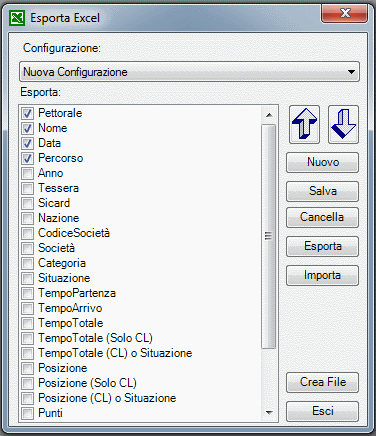Open the Nuova Configurazione dropdown
The height and width of the screenshot is (436, 376).
point(189,72)
